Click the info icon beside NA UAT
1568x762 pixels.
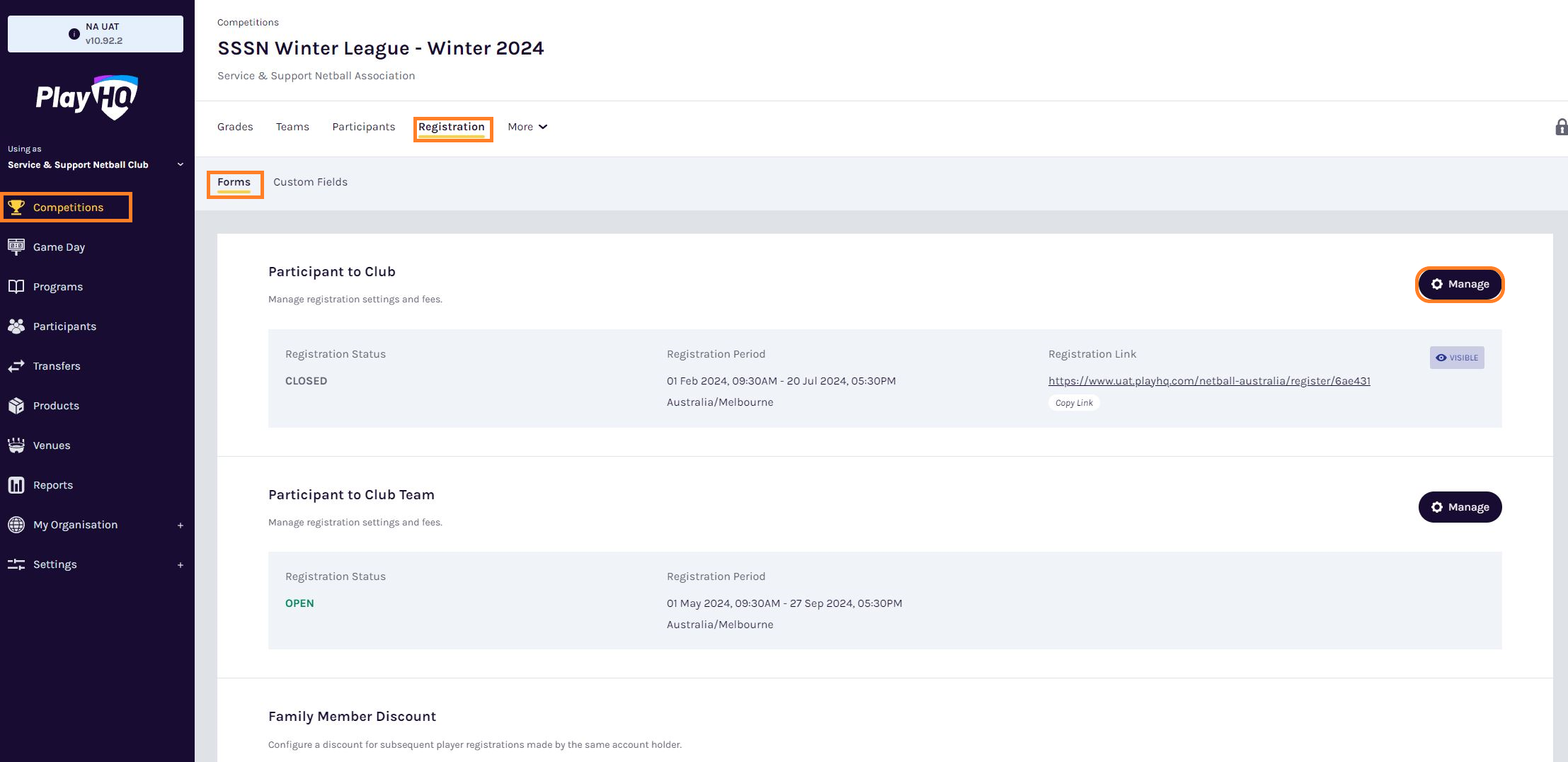(74, 34)
